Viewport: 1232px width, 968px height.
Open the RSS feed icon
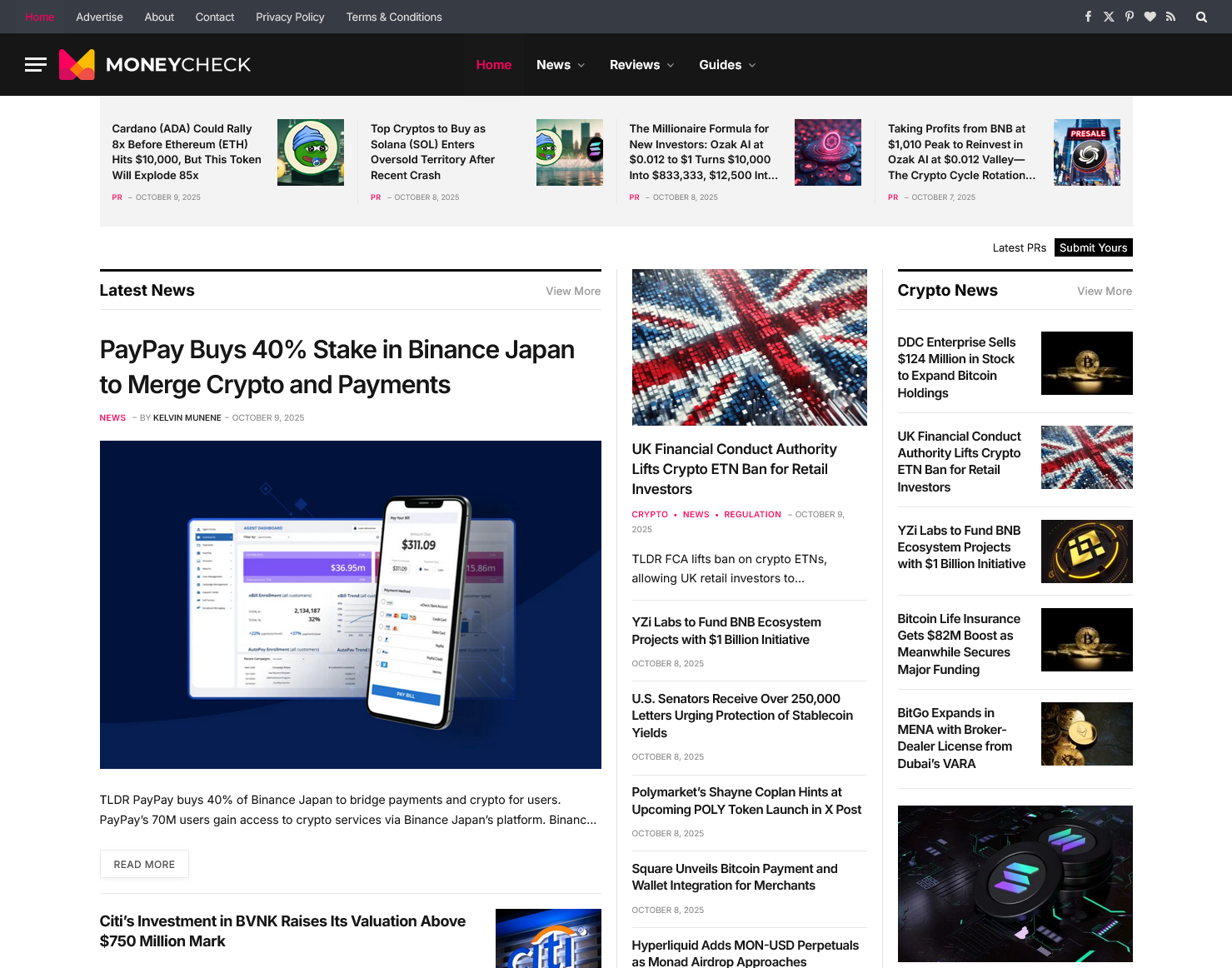(x=1170, y=17)
